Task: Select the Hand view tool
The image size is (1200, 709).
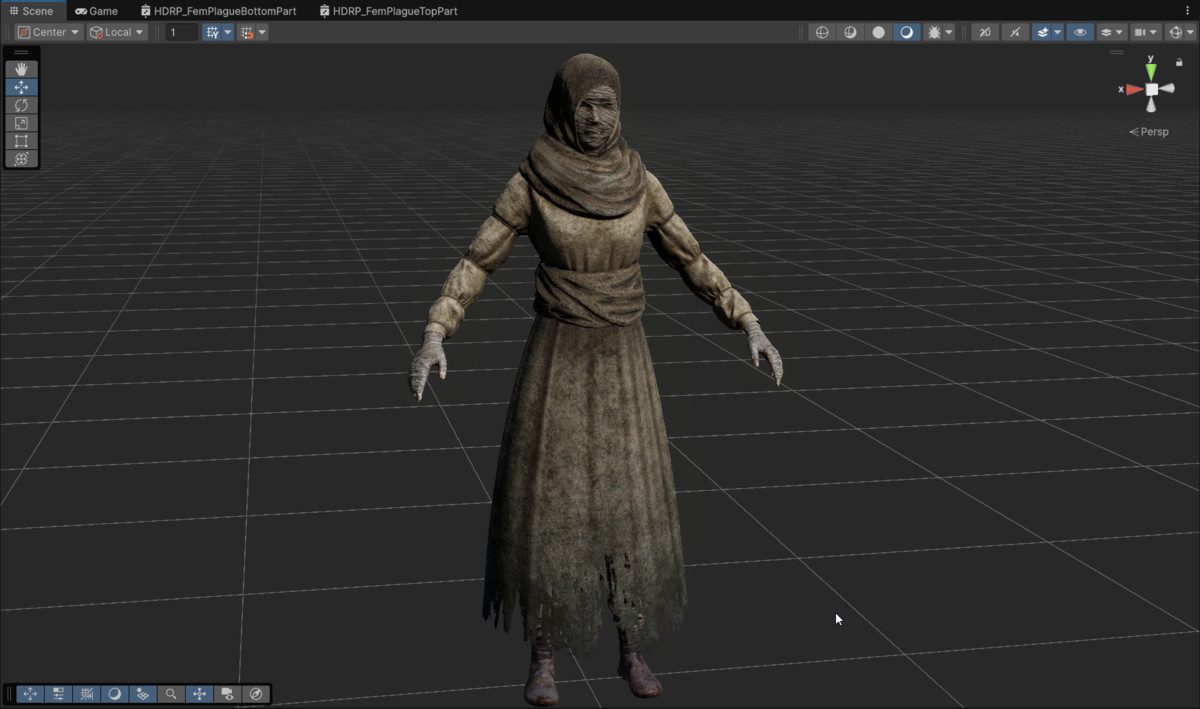Action: pos(21,69)
